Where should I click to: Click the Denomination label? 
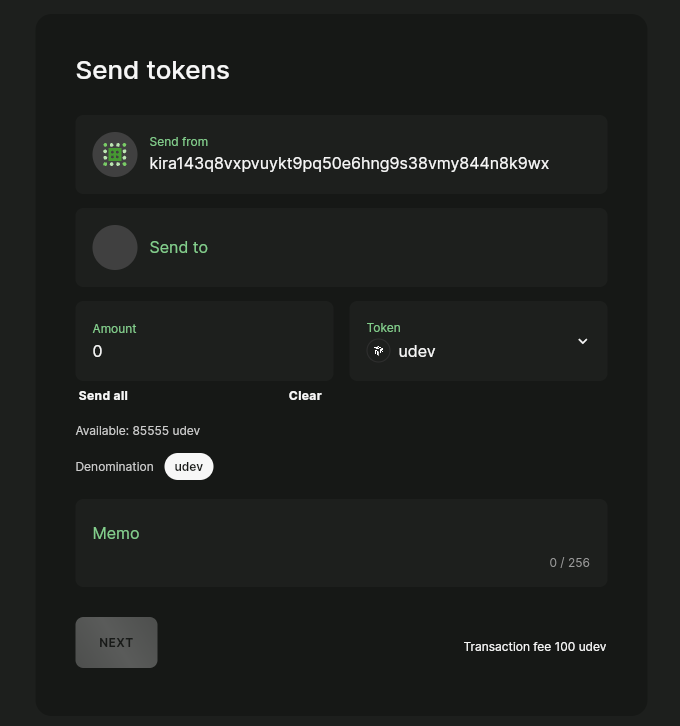114,467
